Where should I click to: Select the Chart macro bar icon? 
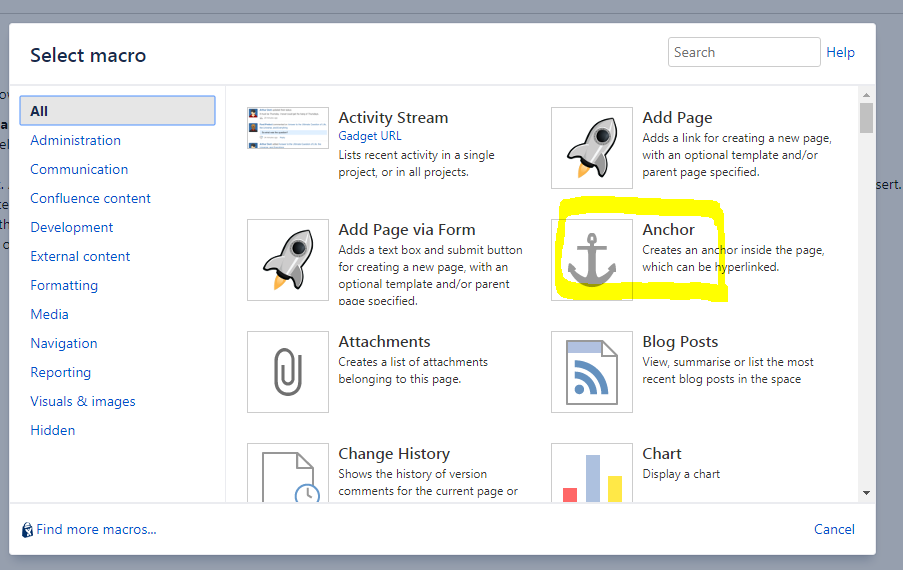[x=591, y=473]
